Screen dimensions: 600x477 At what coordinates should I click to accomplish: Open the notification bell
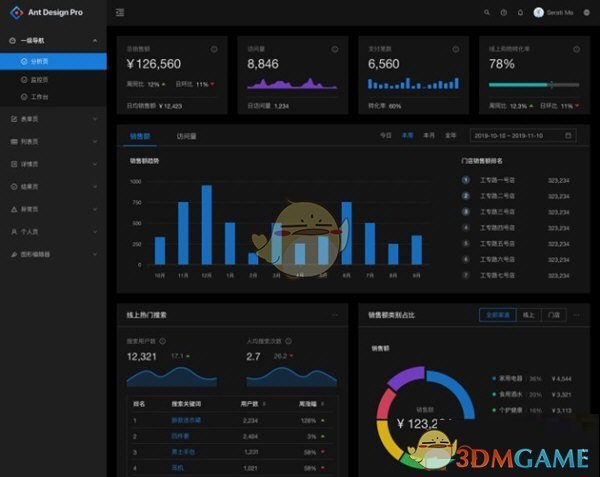520,12
